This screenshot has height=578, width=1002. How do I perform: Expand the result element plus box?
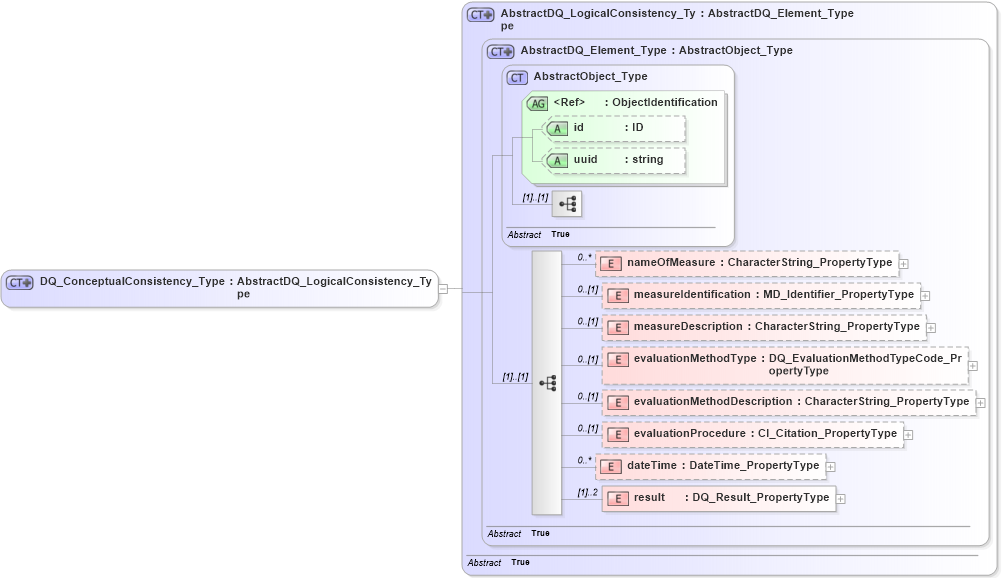tap(840, 498)
